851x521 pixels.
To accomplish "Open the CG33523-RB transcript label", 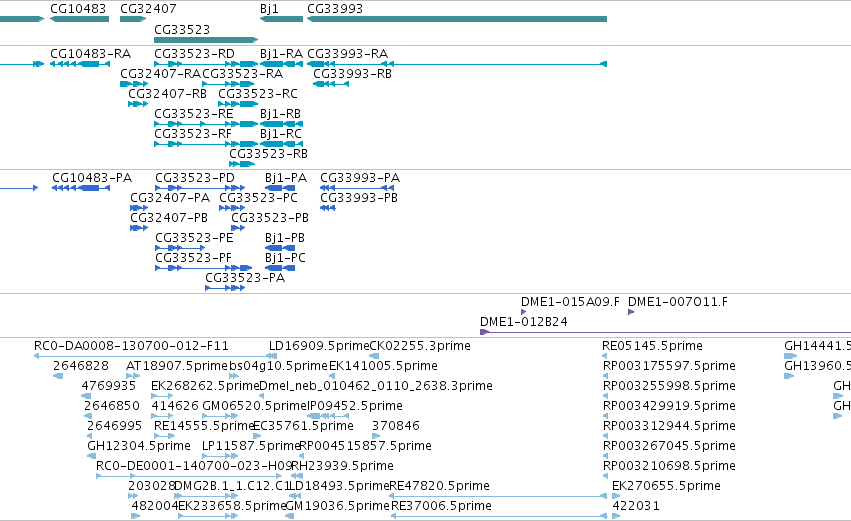I will 269,154.
